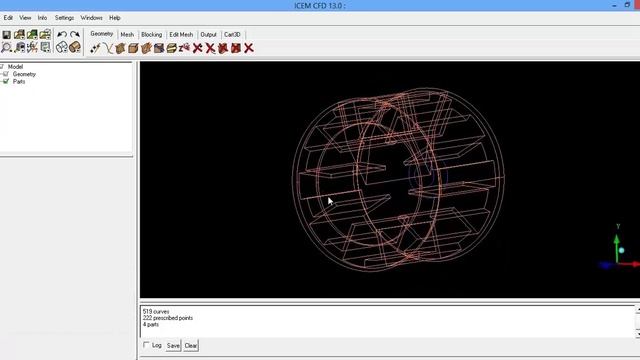Click the red X axis of triad
Viewport: 640px width, 360px height.
(630, 264)
